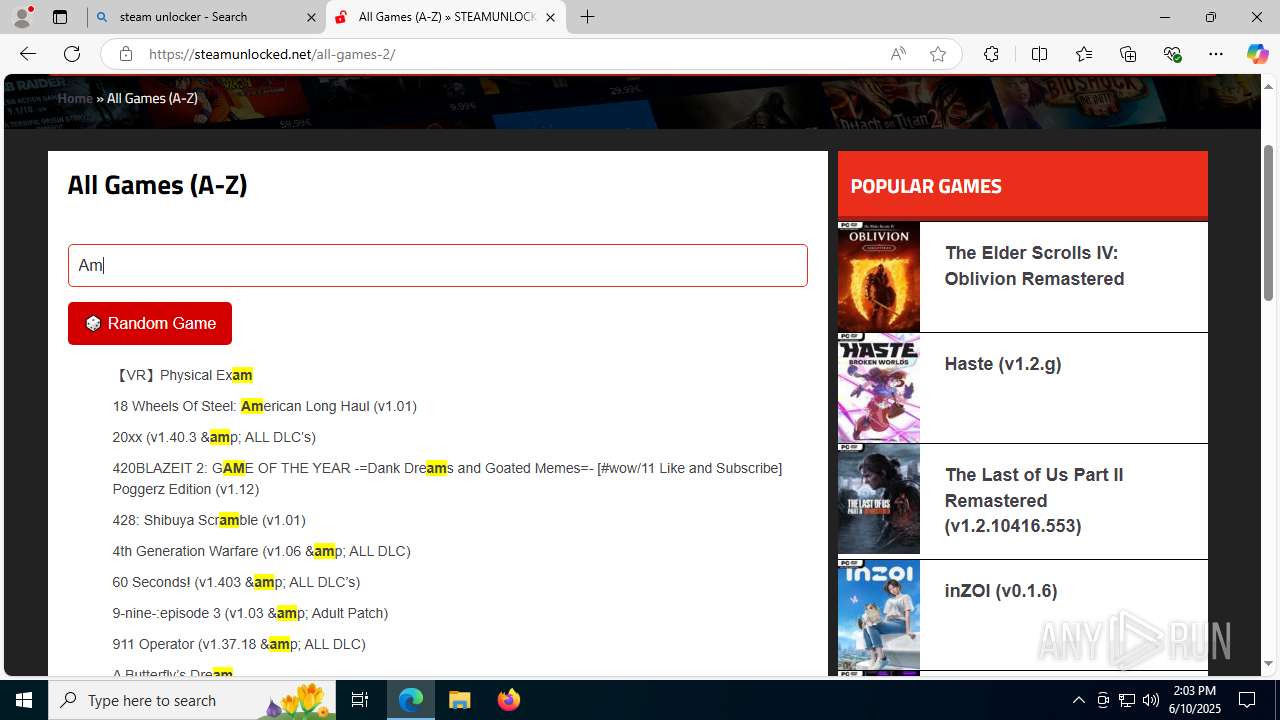The height and width of the screenshot is (720, 1280).
Task: Open File Explorer from the taskbar
Action: tap(459, 700)
